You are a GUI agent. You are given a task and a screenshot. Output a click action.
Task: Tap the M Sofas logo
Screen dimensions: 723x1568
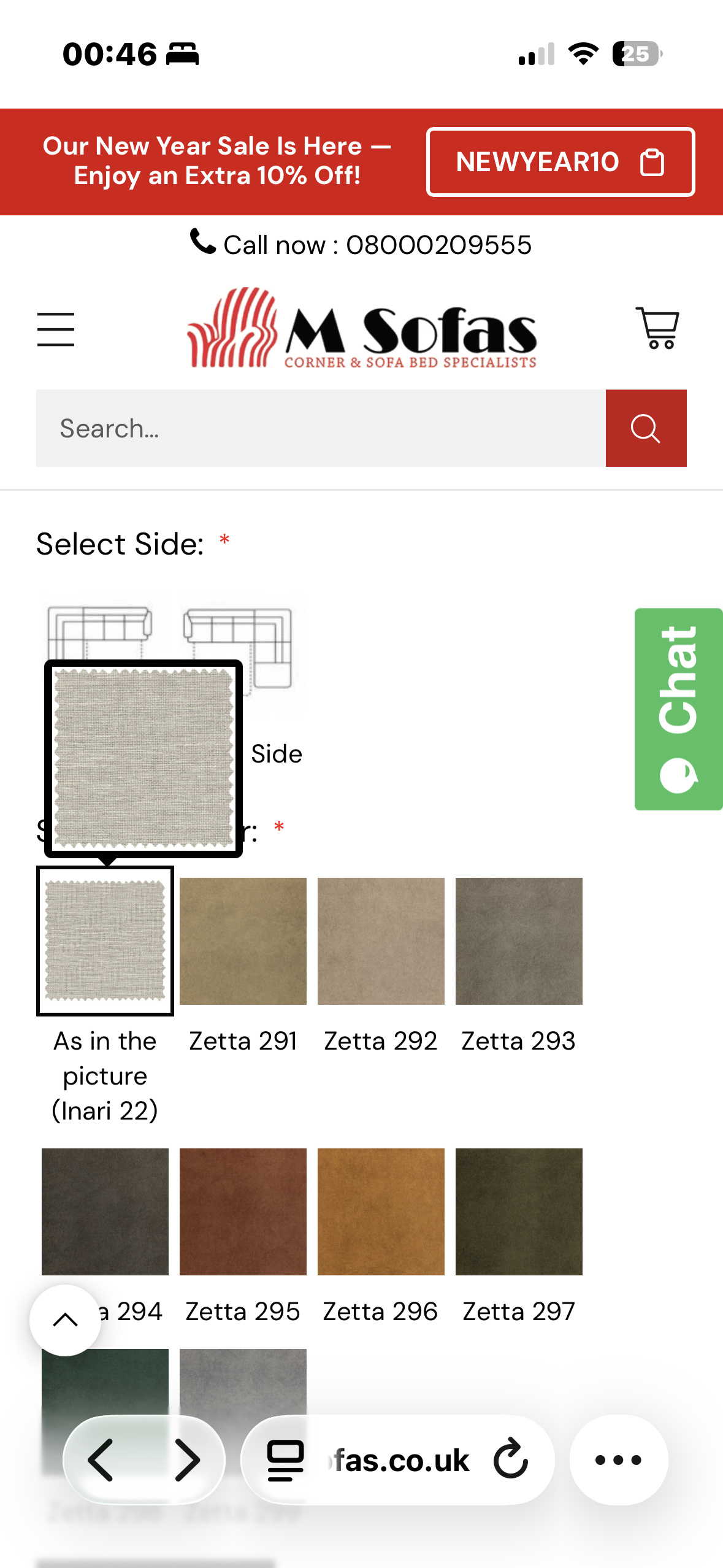click(x=361, y=329)
